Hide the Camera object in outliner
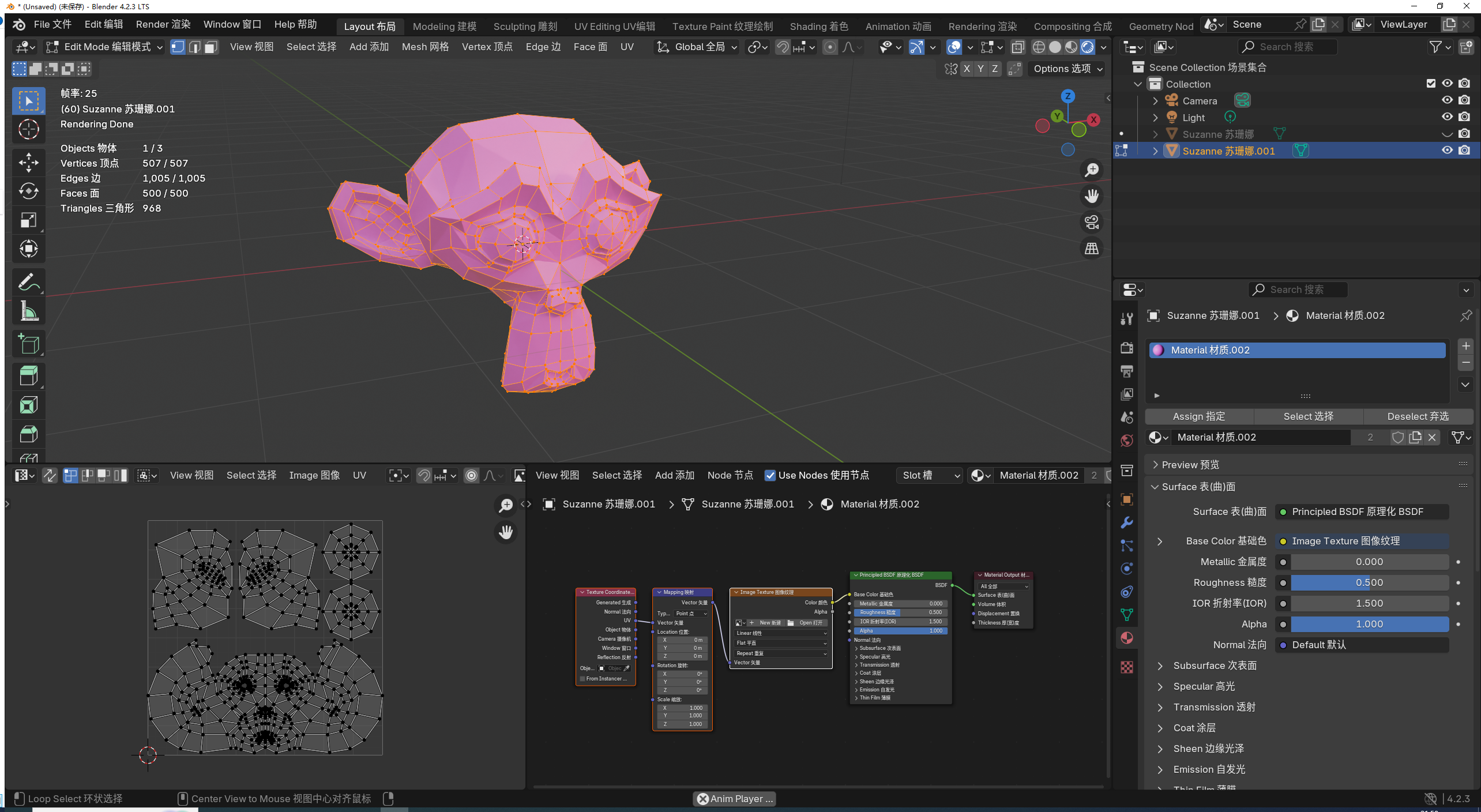1481x812 pixels. click(x=1447, y=100)
